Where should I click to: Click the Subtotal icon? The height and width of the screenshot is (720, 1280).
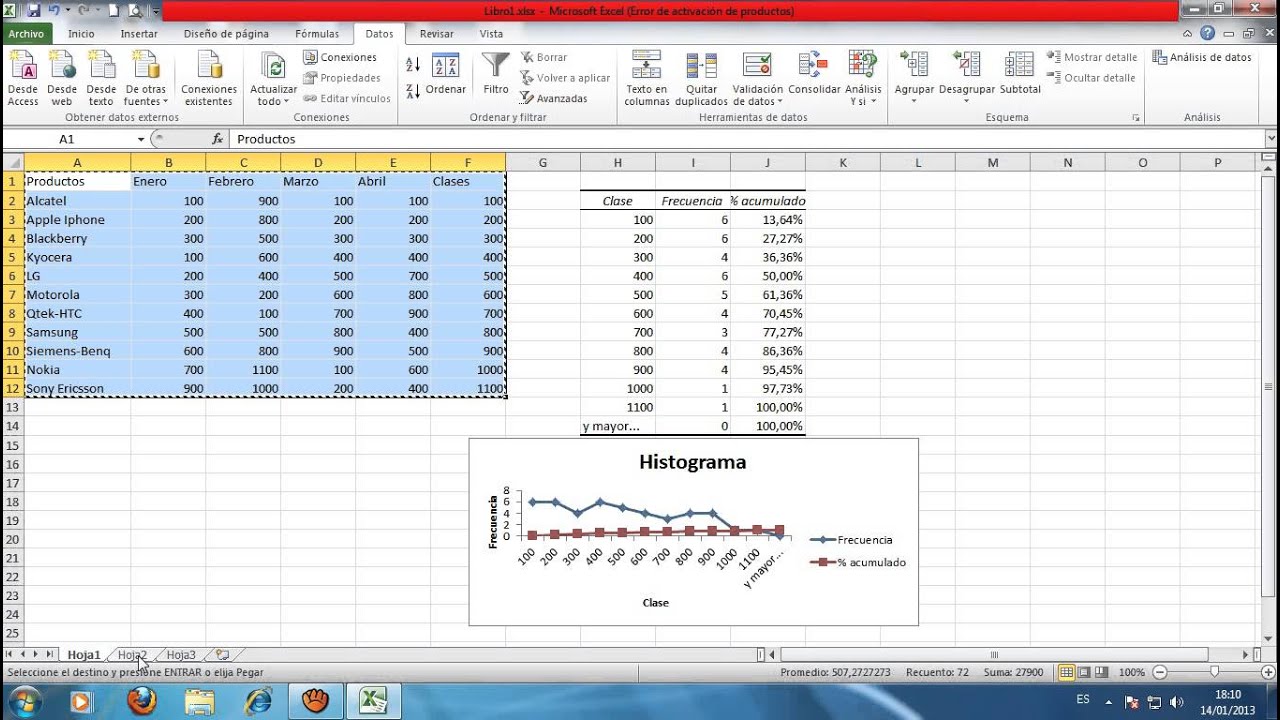[x=1019, y=66]
